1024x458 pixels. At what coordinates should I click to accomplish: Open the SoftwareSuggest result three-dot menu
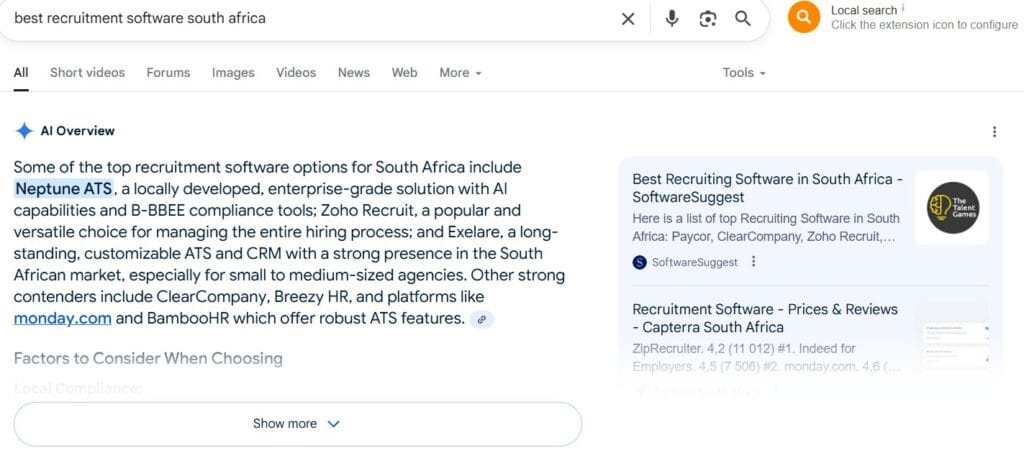pyautogui.click(x=754, y=262)
